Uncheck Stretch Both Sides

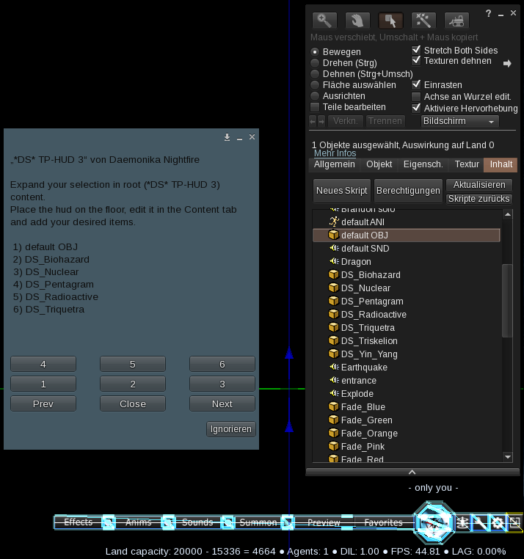(416, 50)
